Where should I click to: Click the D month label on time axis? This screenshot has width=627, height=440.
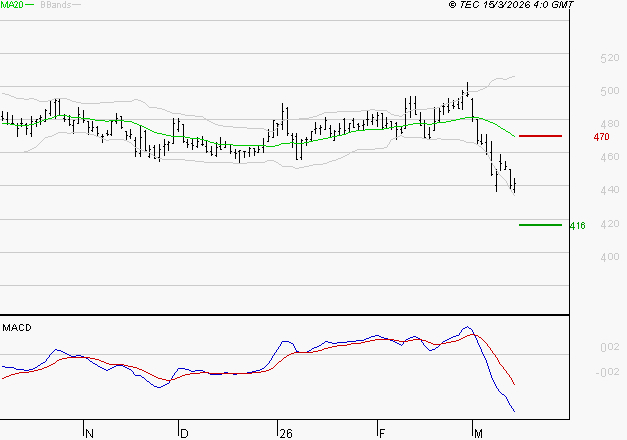tap(184, 434)
